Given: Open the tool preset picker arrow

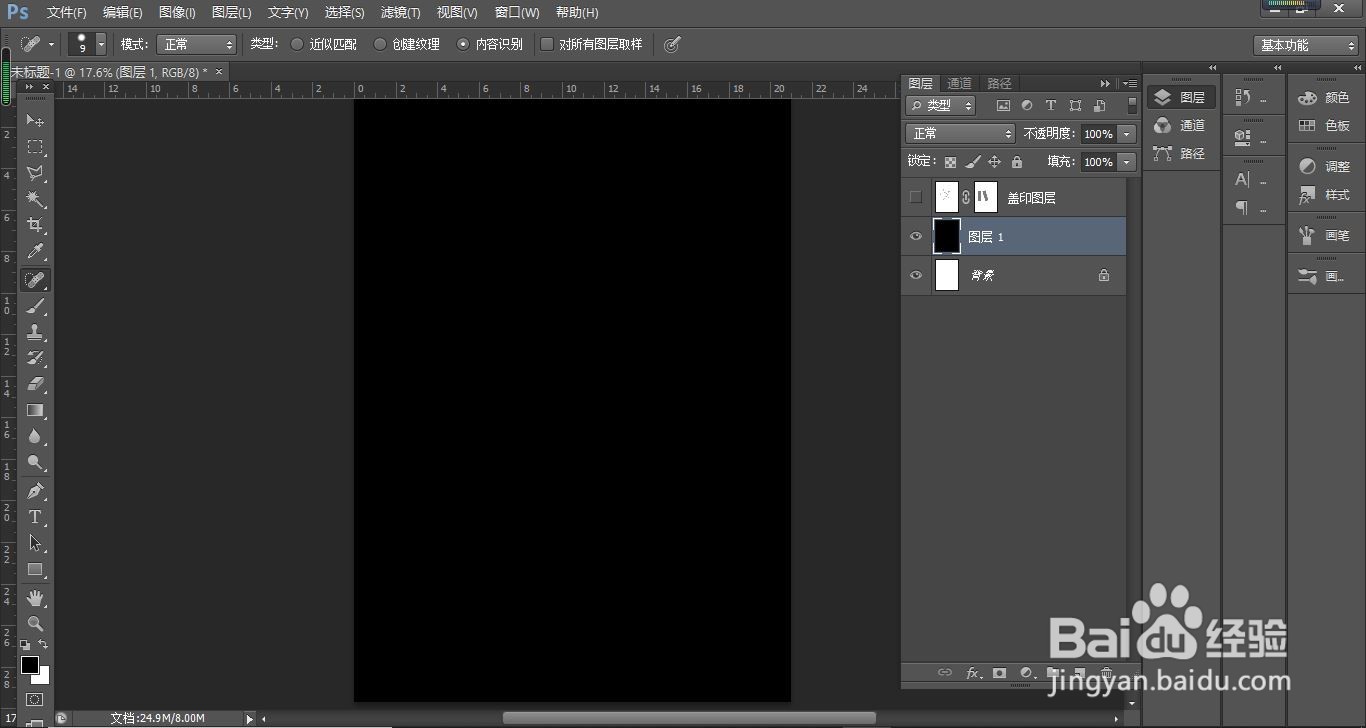Looking at the screenshot, I should tap(51, 44).
